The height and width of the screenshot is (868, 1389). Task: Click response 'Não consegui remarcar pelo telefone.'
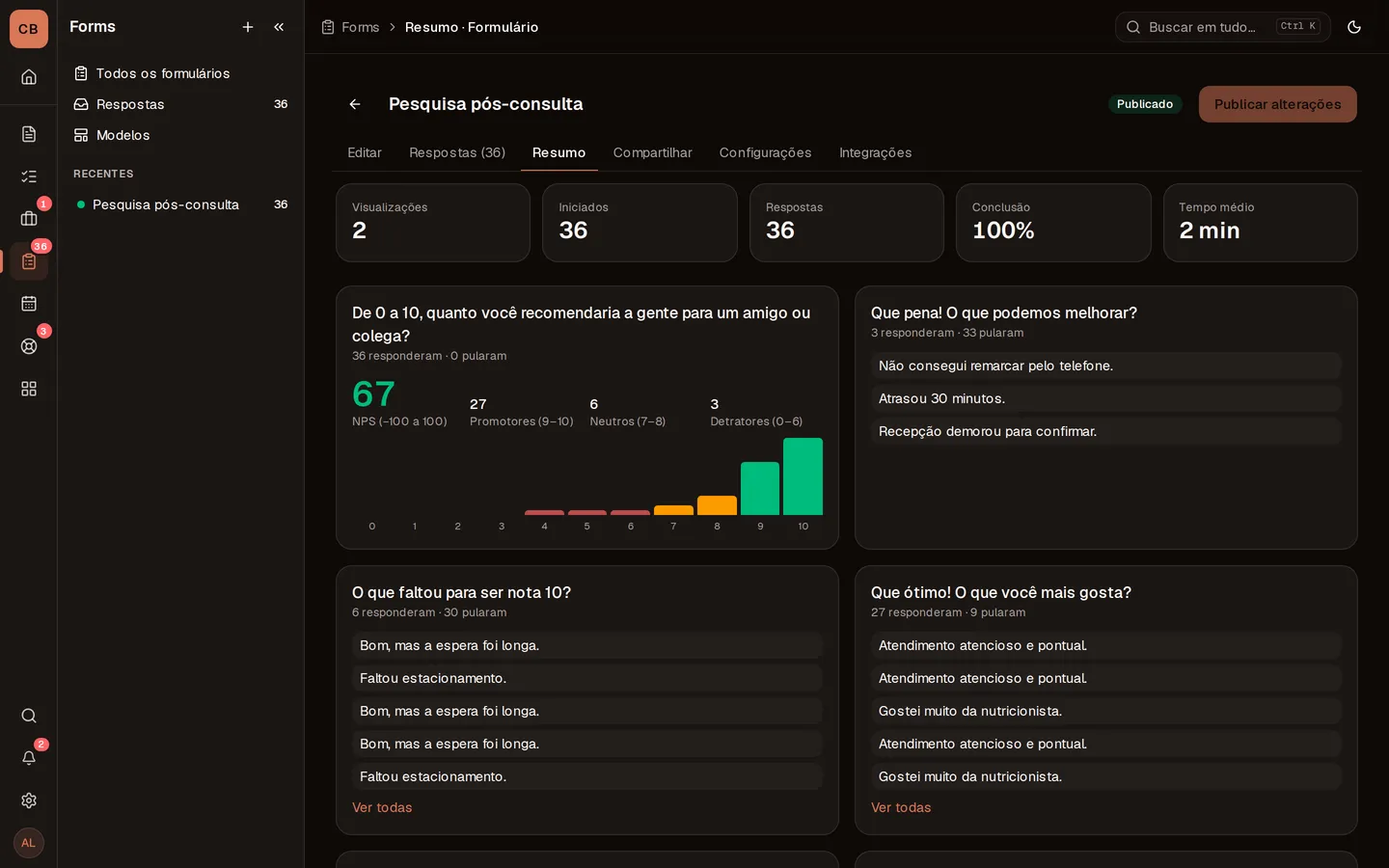pos(1106,366)
